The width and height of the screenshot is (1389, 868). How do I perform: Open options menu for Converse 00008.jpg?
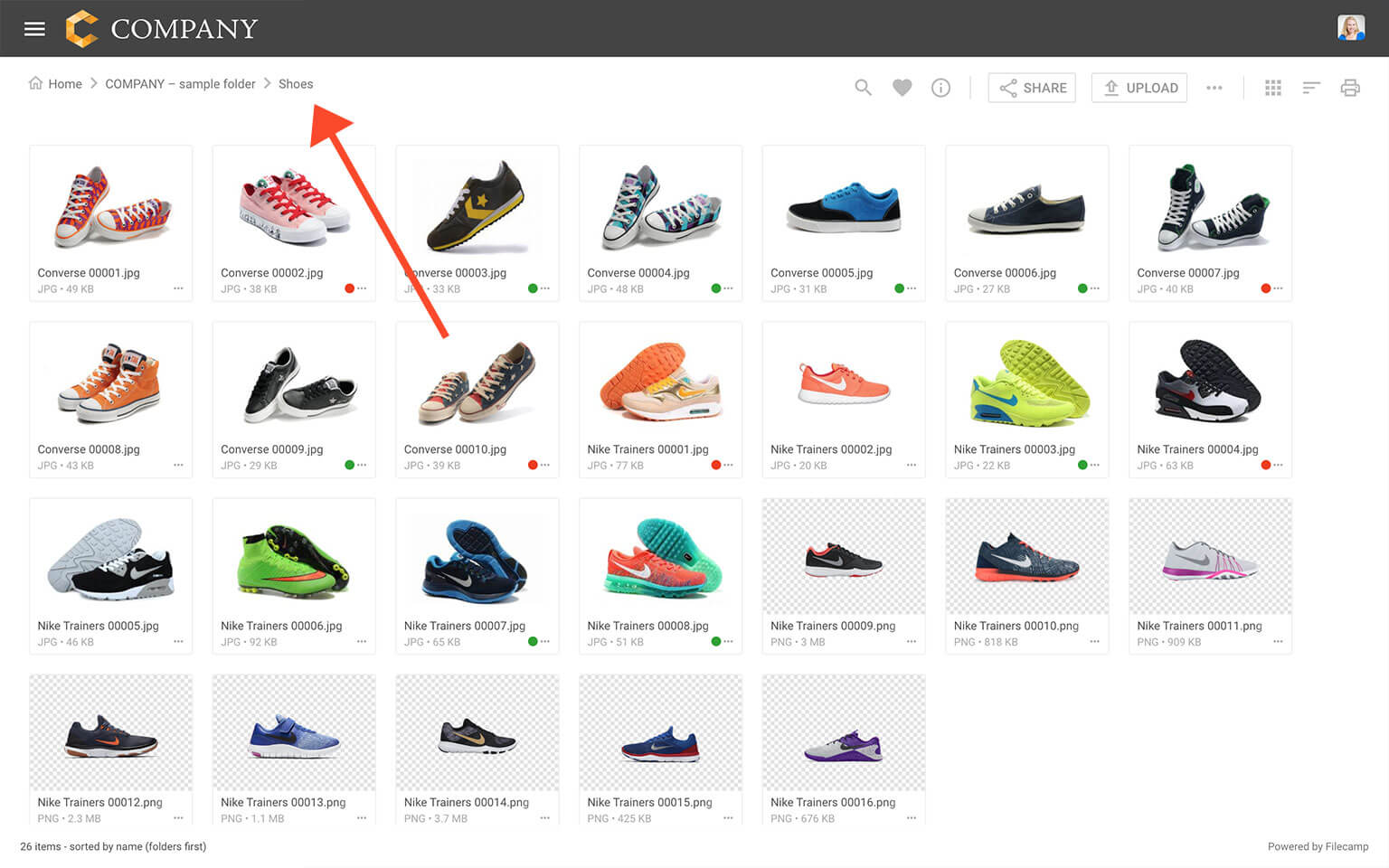click(178, 465)
